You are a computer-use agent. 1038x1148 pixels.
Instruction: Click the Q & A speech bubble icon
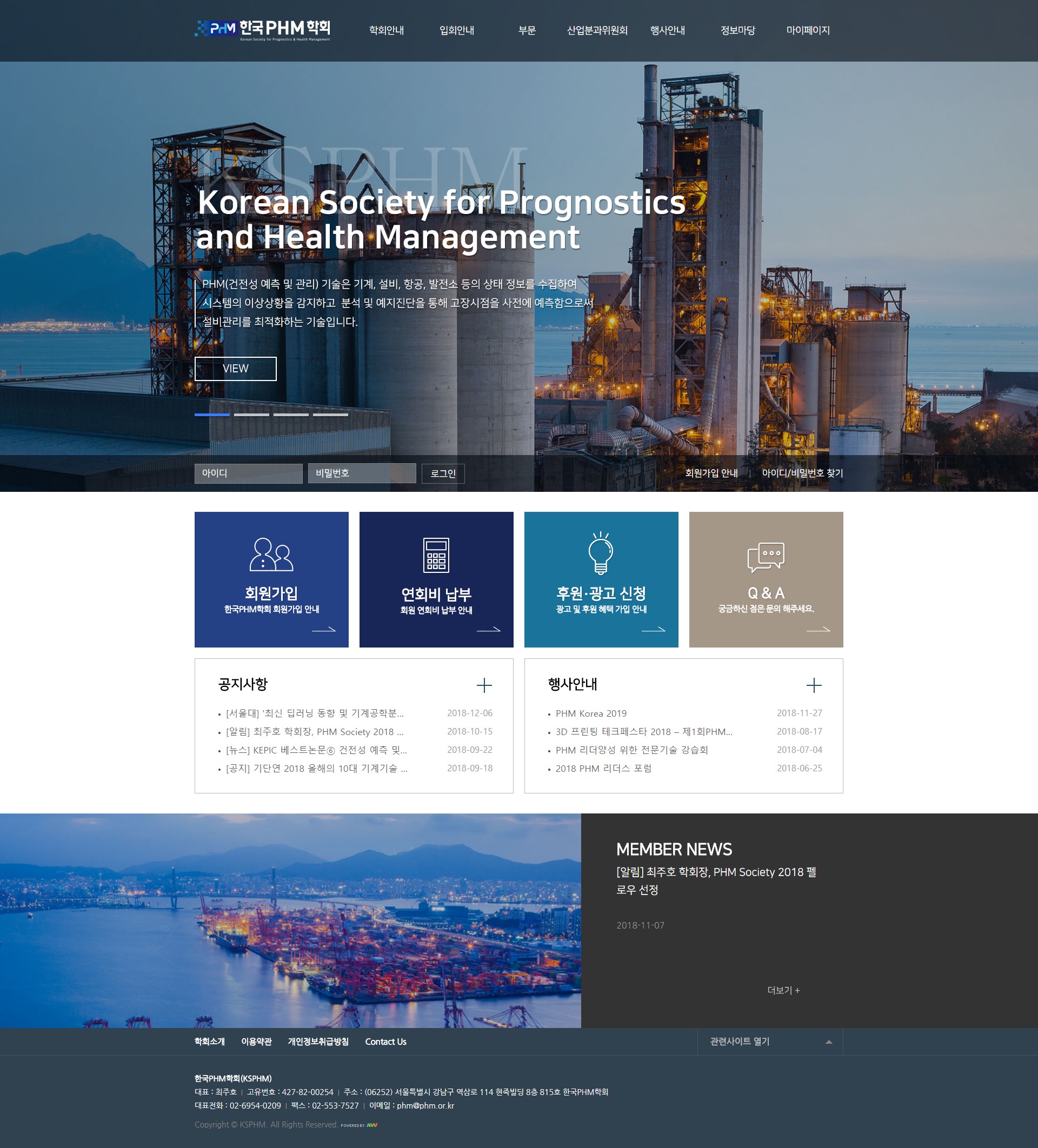[765, 556]
